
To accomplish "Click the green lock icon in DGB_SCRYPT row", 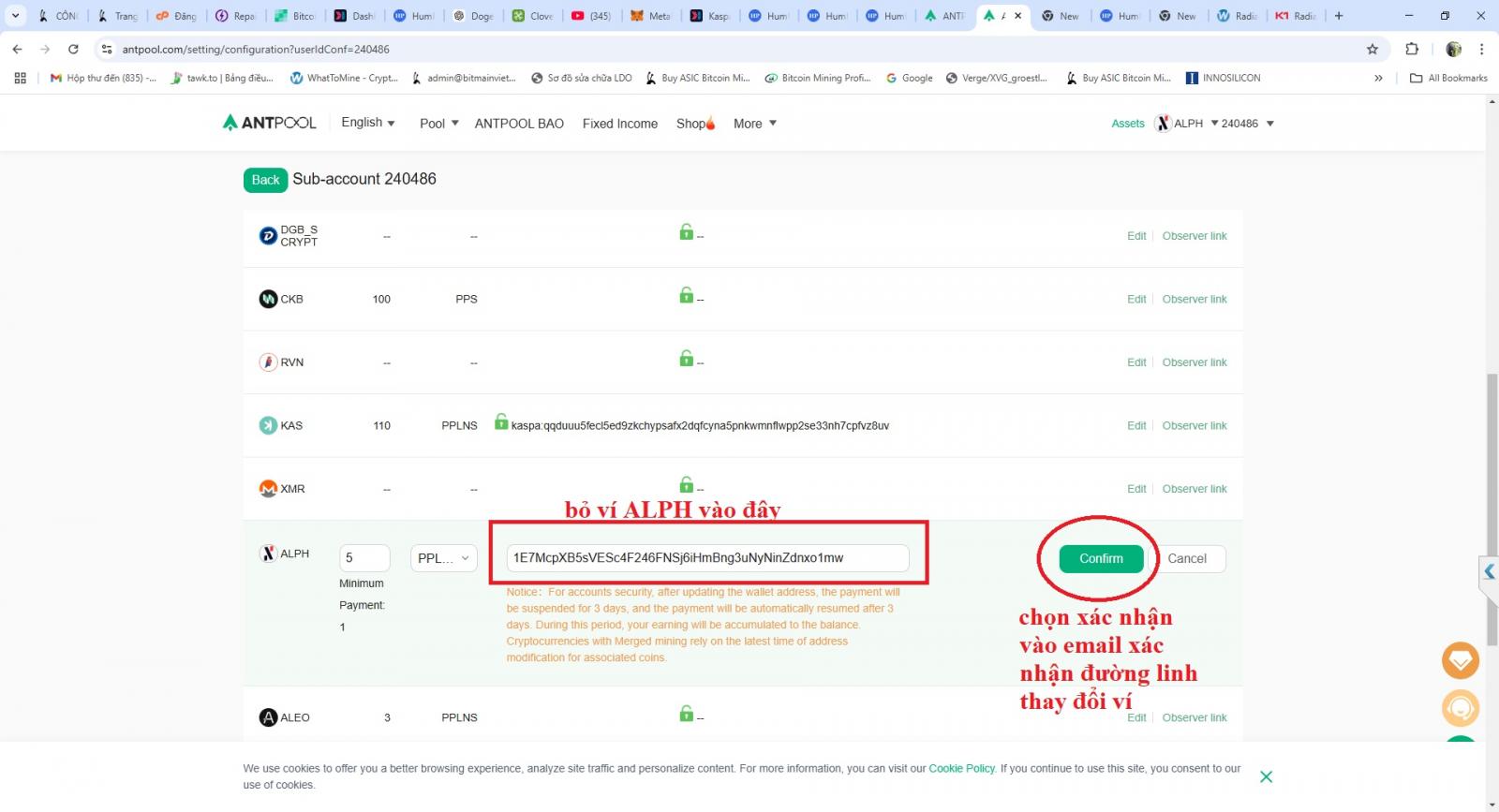I will (x=687, y=231).
